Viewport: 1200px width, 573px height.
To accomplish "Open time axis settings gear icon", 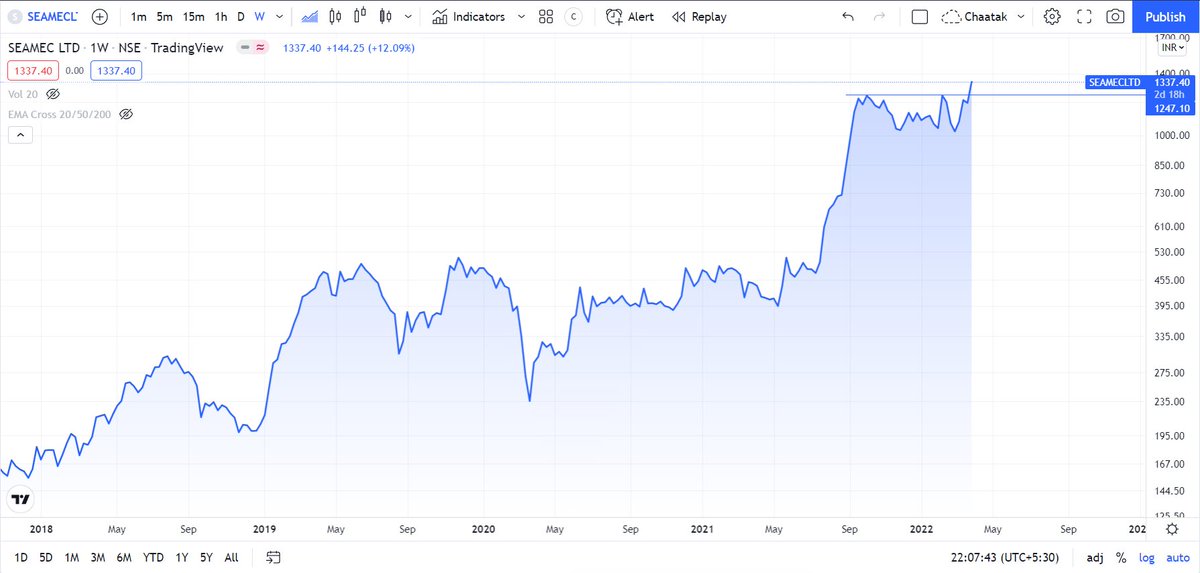I will pyautogui.click(x=1170, y=527).
